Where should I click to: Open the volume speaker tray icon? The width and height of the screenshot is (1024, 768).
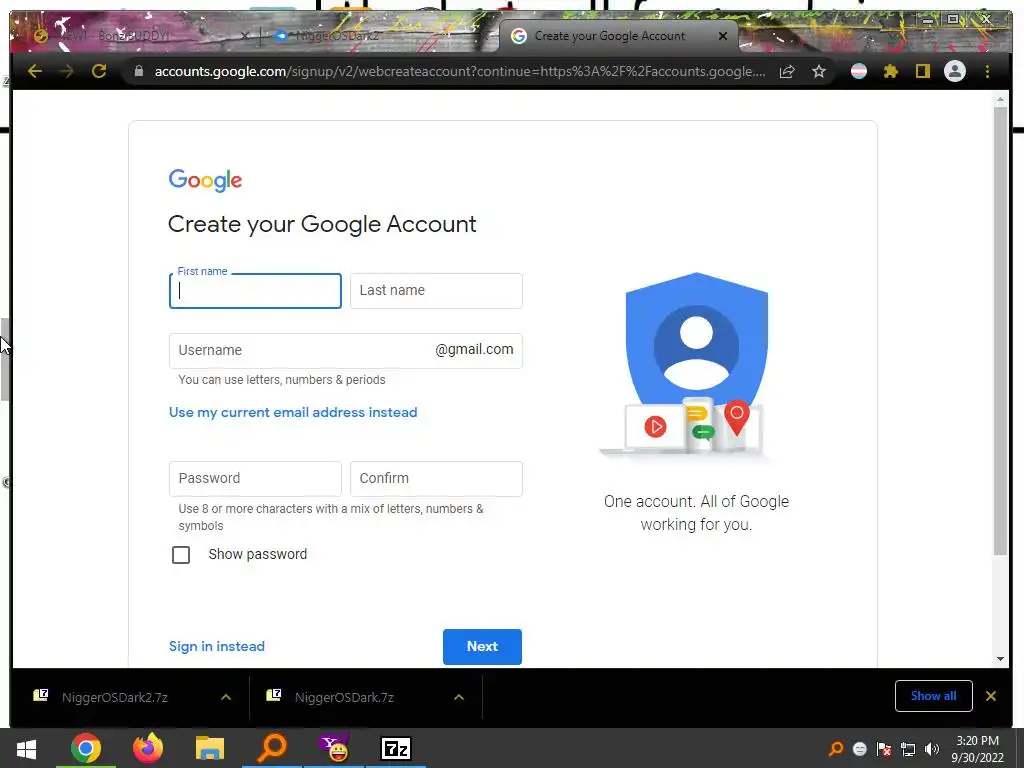tap(932, 749)
